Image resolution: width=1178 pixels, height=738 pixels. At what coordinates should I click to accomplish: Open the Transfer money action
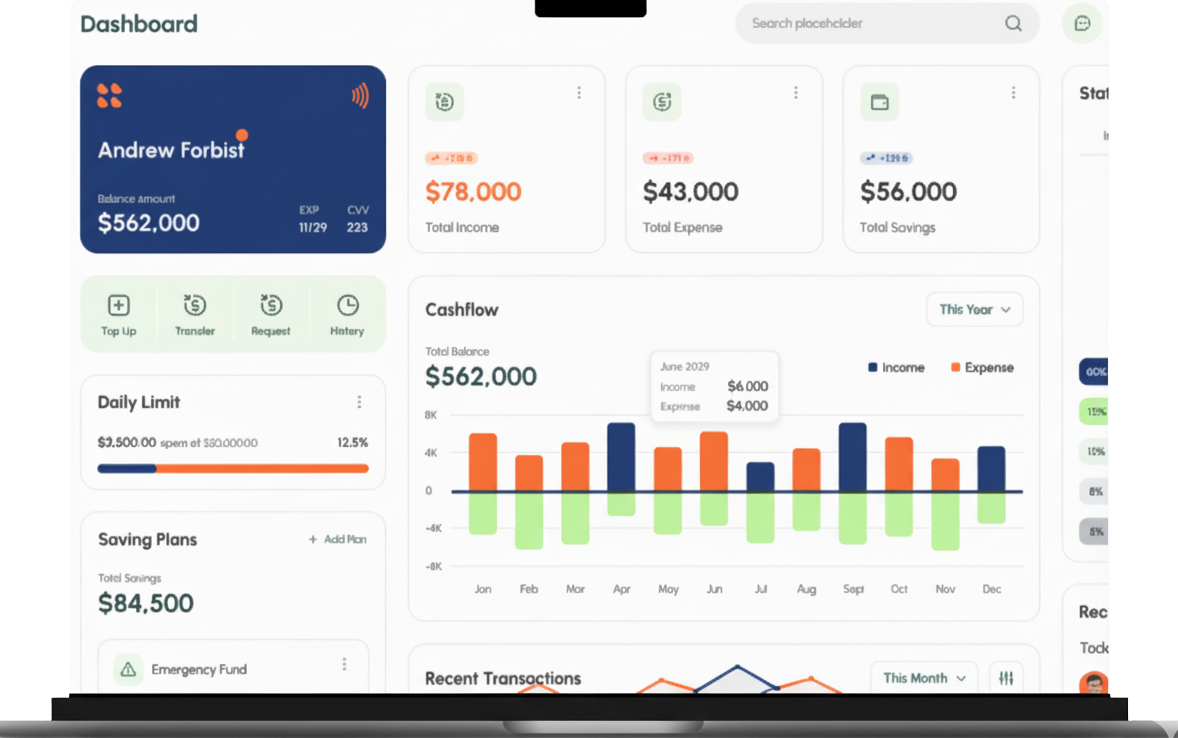coord(195,306)
